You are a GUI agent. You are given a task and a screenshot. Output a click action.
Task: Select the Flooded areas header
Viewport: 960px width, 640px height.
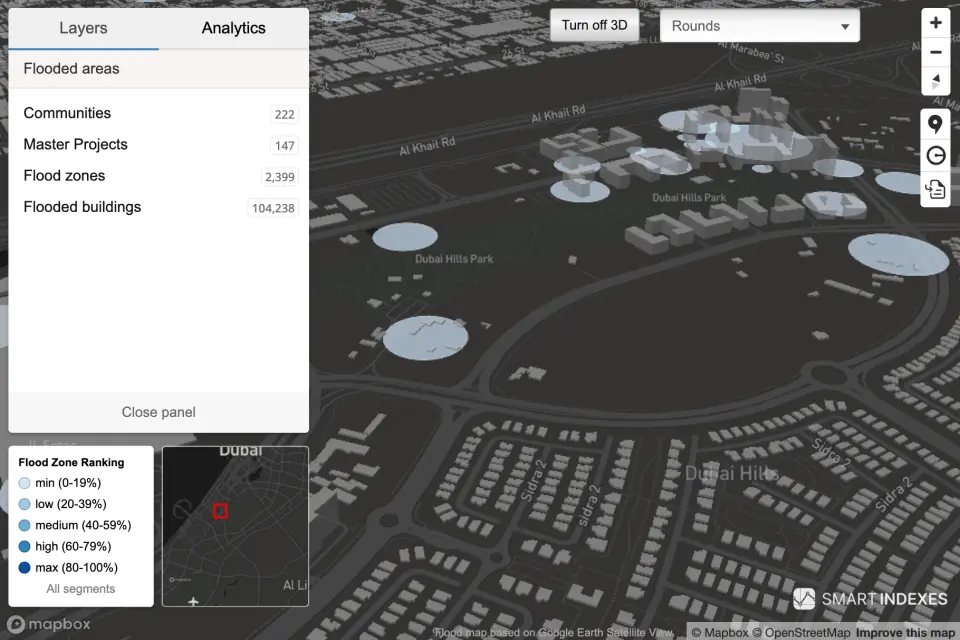pos(159,69)
